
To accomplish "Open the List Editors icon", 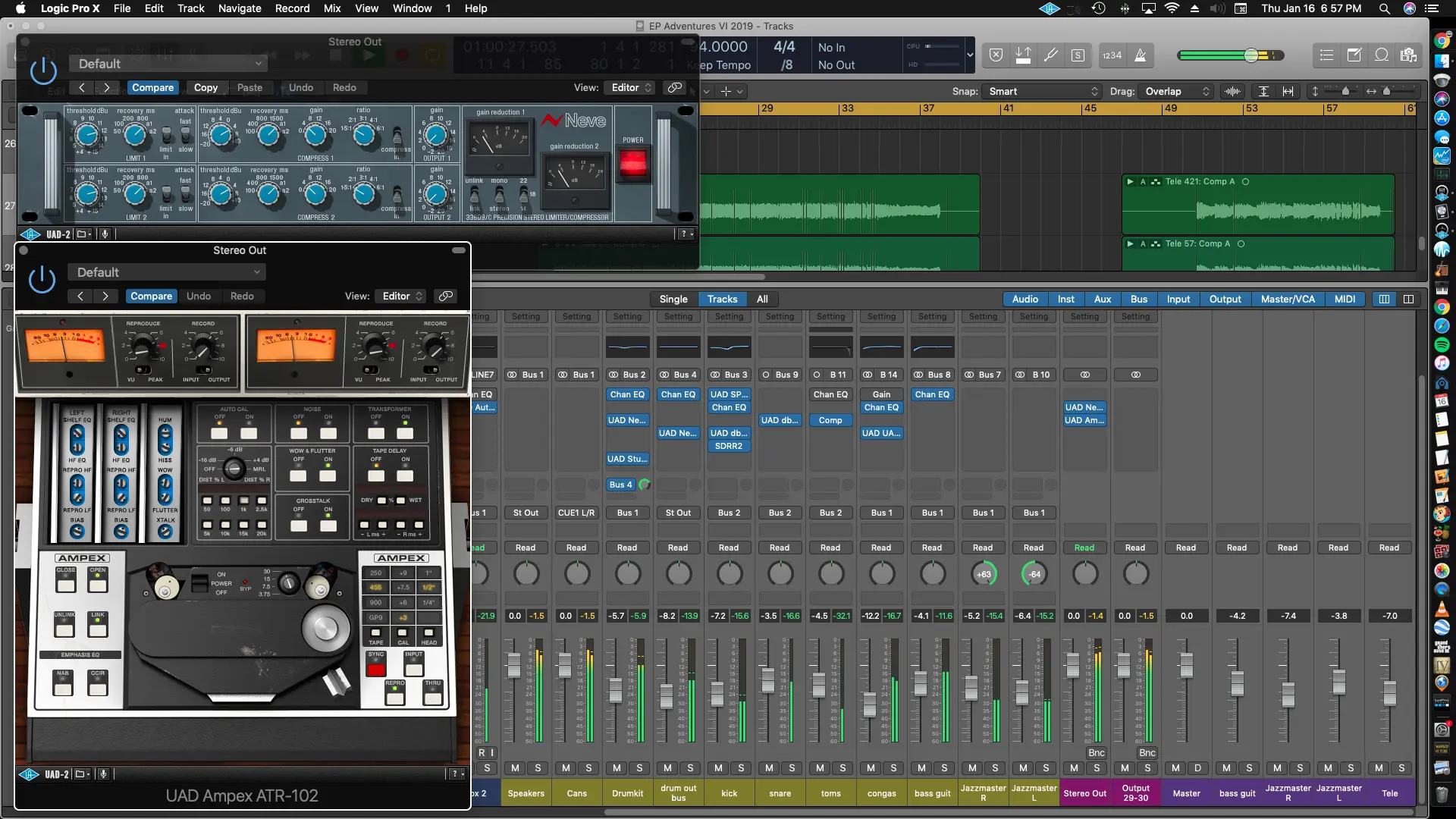I will coord(1326,55).
